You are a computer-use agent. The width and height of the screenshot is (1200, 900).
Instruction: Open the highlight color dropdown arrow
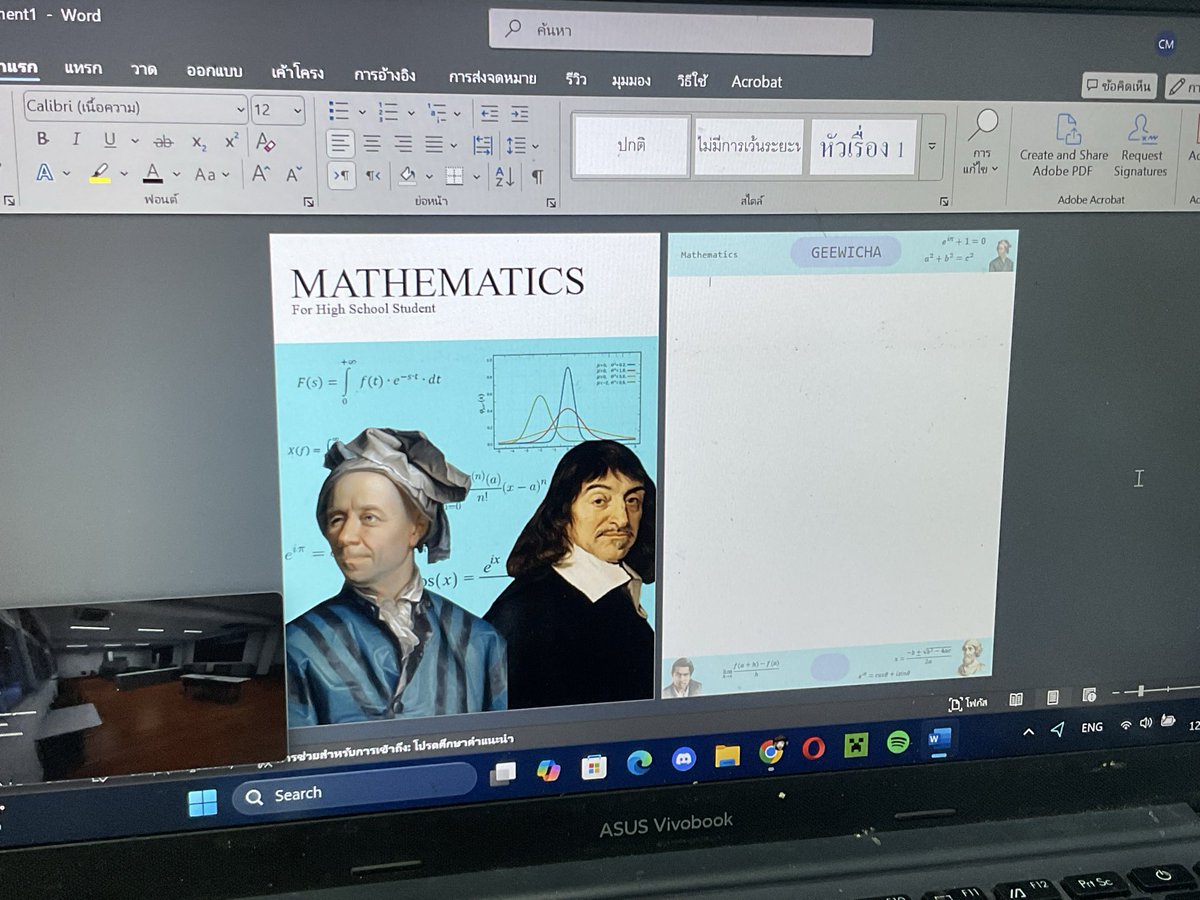click(x=124, y=175)
